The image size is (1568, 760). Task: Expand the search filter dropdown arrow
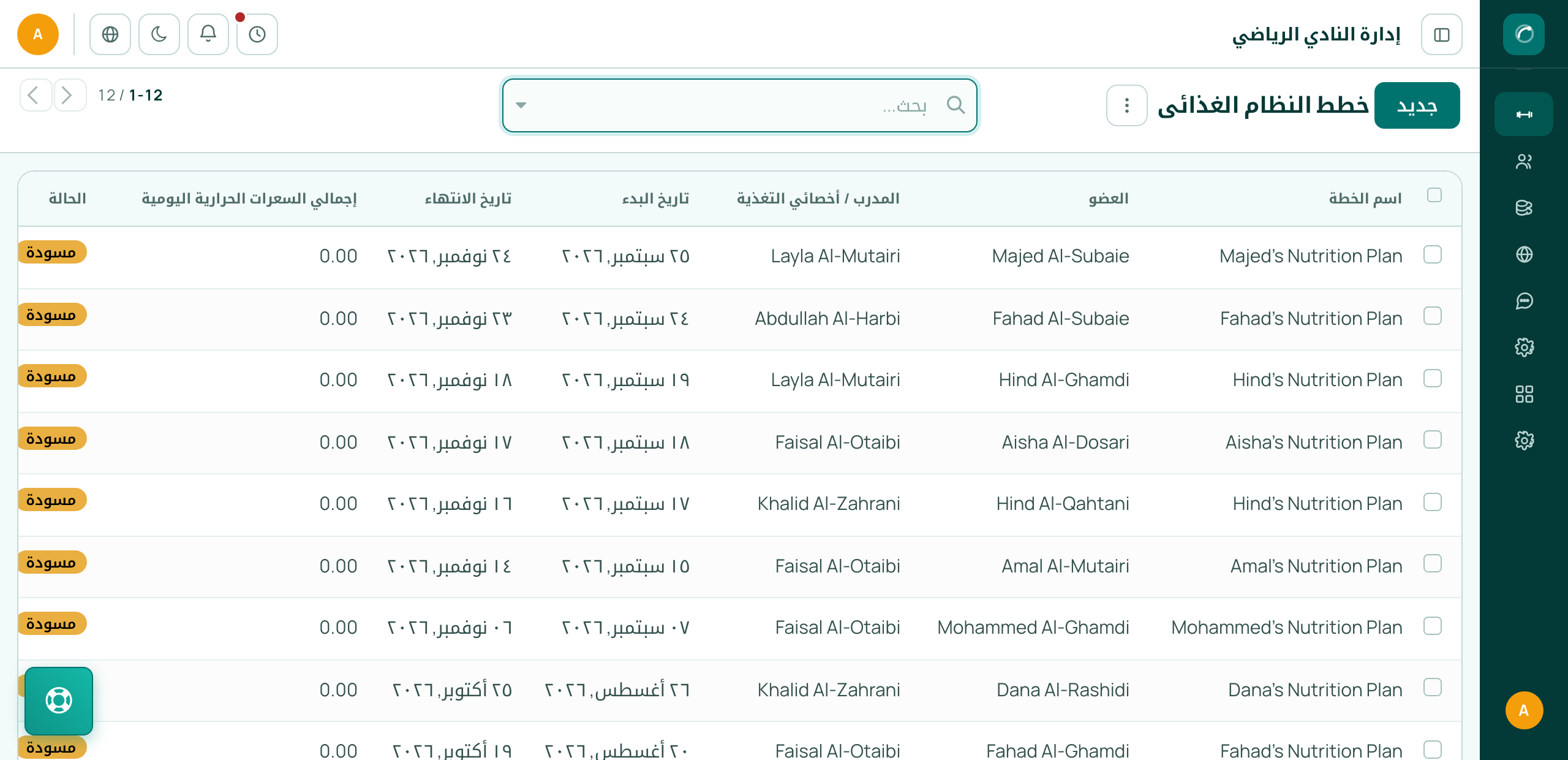(521, 105)
